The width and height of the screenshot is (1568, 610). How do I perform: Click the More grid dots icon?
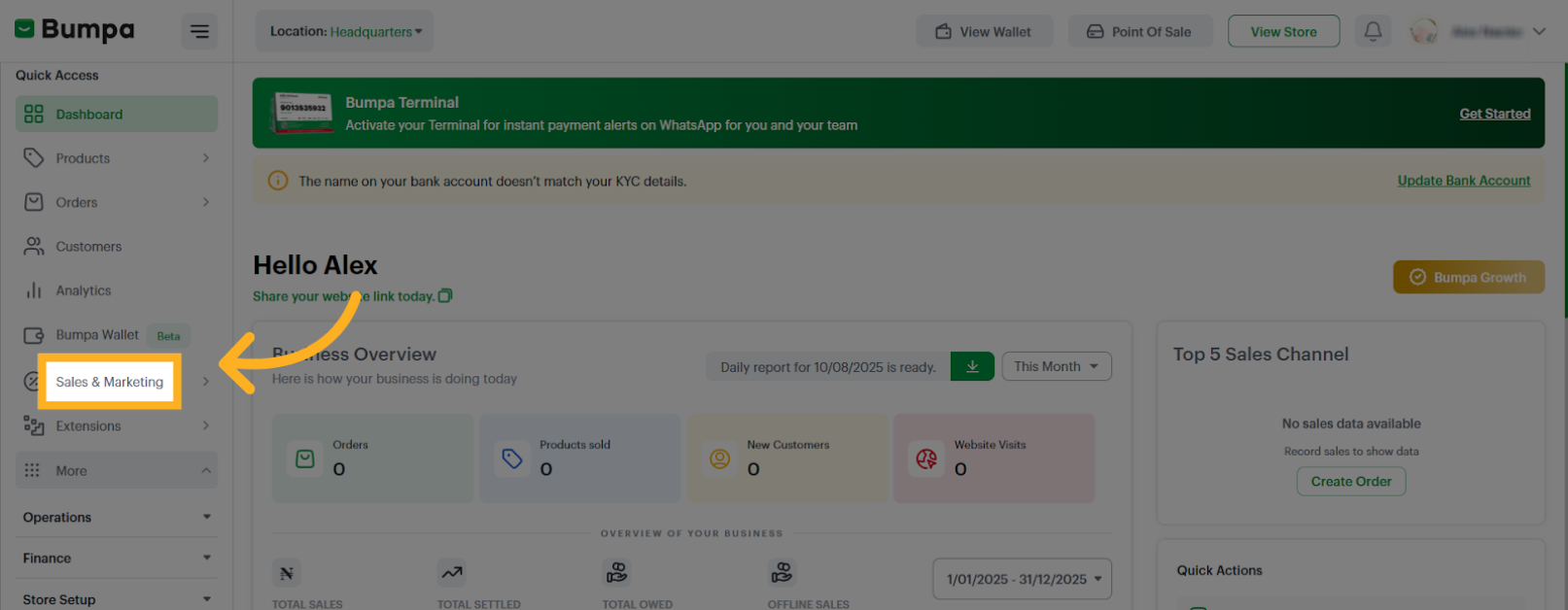pos(32,470)
